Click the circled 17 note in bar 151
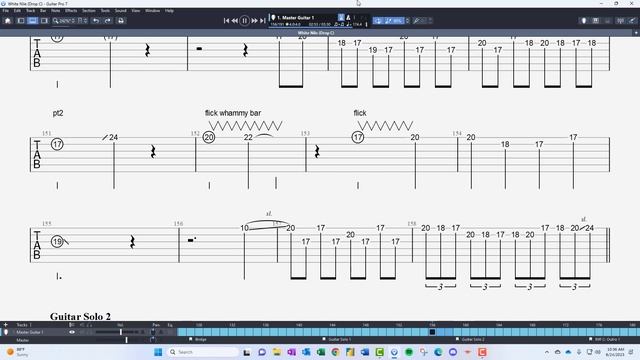The image size is (640, 360). click(x=57, y=144)
